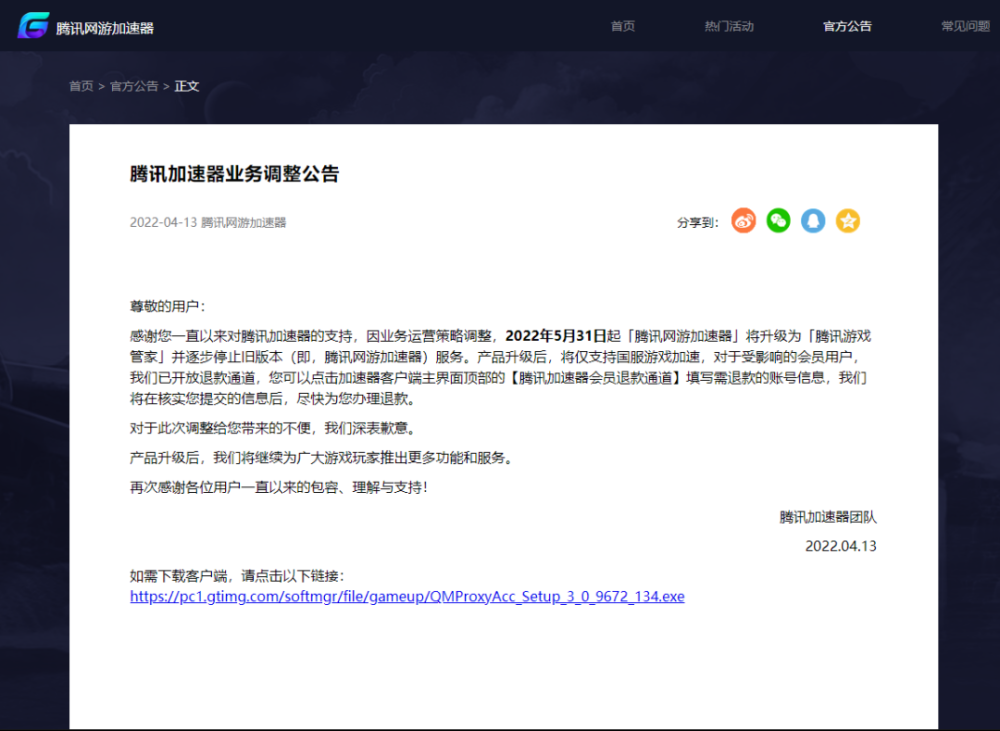Click the Tencent accelerator logo icon
The image size is (1000, 731).
pos(33,26)
